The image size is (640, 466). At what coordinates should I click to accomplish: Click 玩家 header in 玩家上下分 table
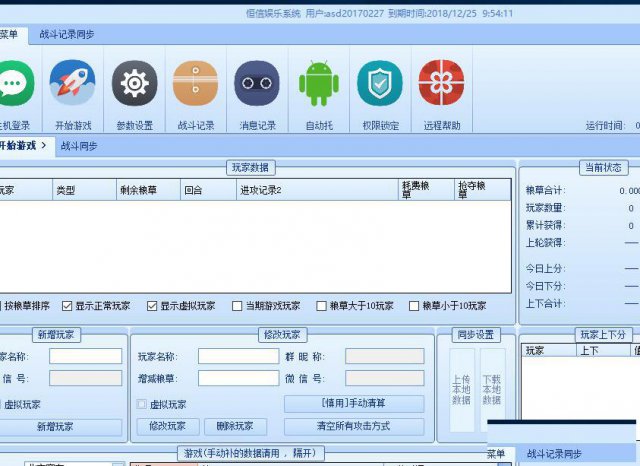pyautogui.click(x=549, y=350)
